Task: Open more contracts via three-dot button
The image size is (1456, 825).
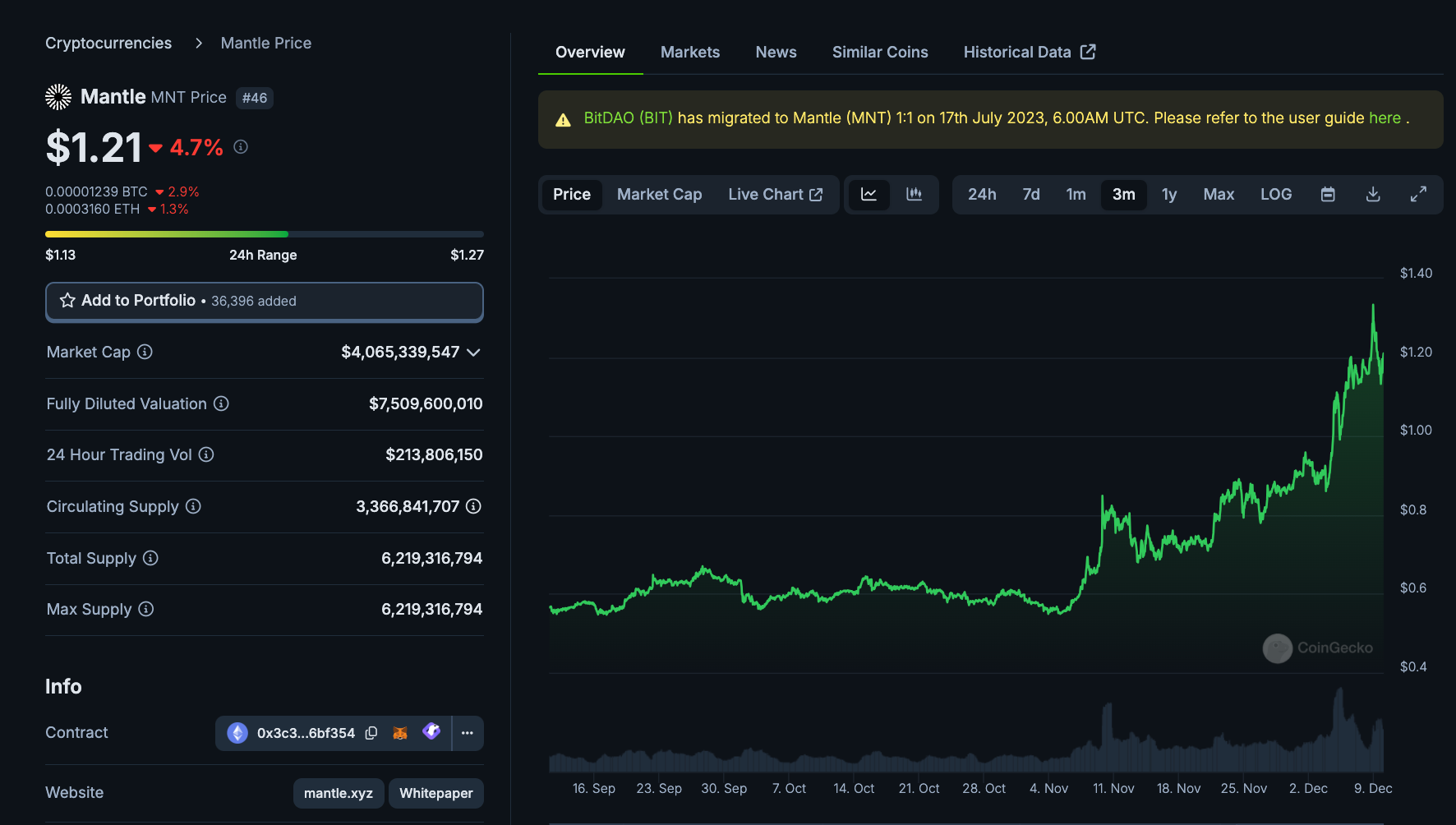Action: (468, 733)
